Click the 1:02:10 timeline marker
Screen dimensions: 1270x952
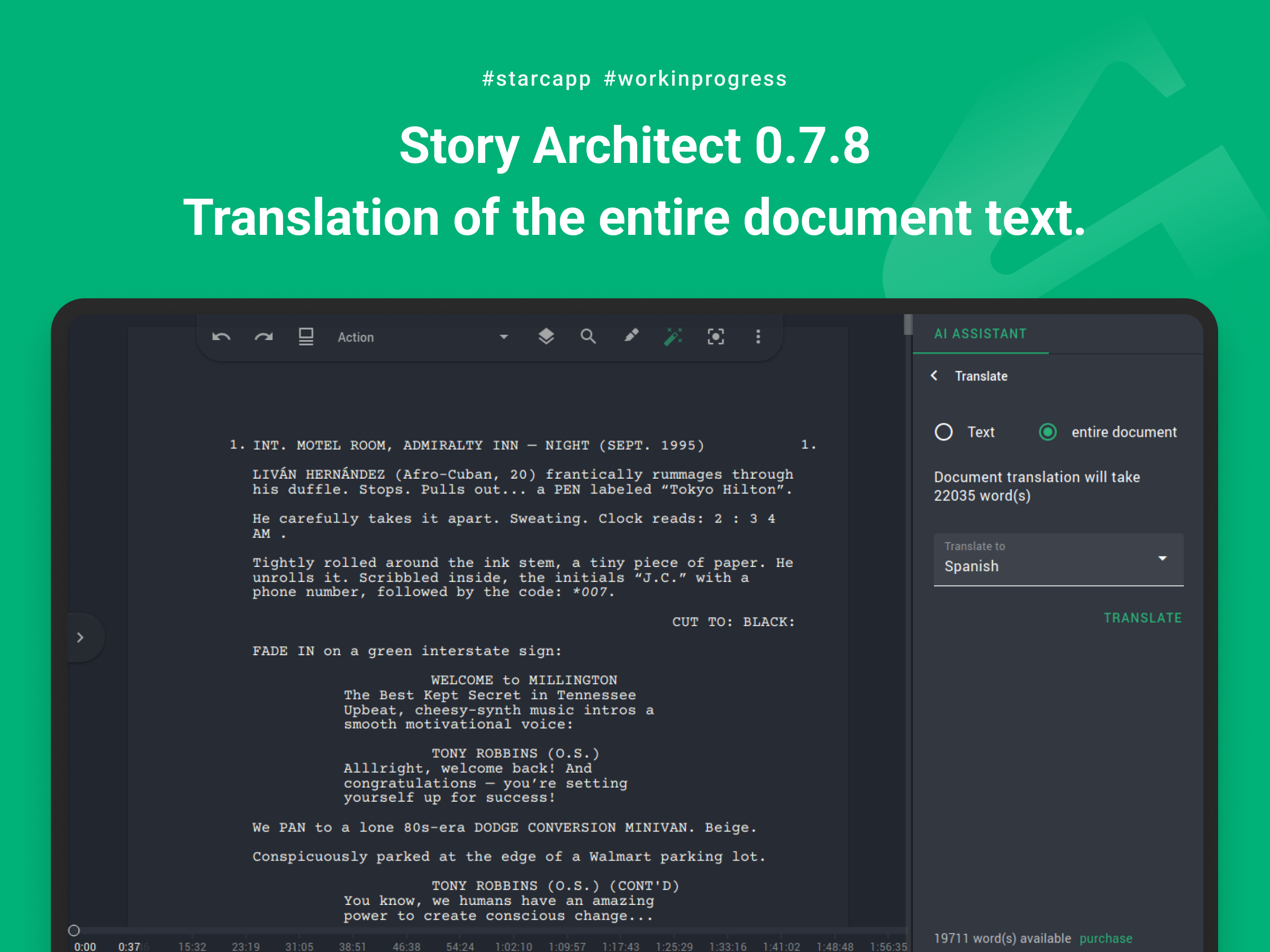point(513,946)
